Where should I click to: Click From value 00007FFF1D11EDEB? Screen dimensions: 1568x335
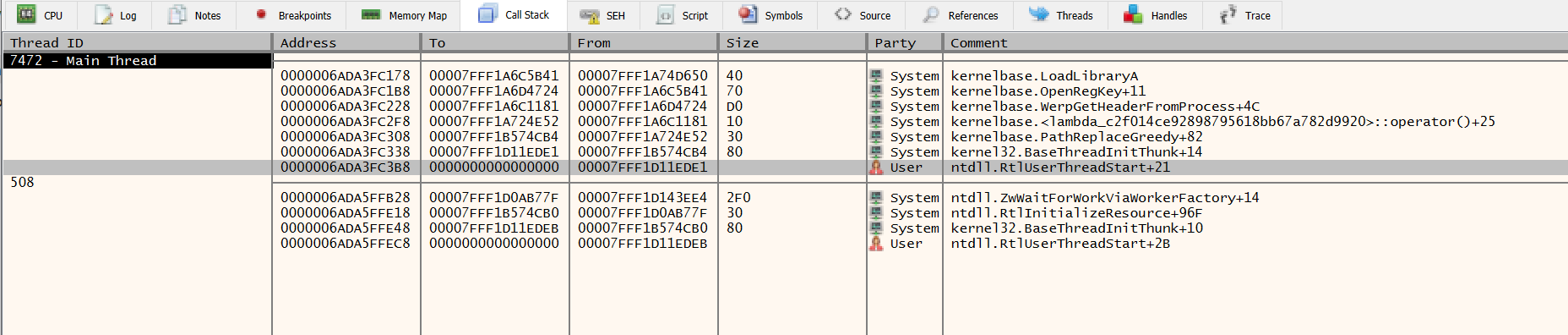tap(643, 244)
